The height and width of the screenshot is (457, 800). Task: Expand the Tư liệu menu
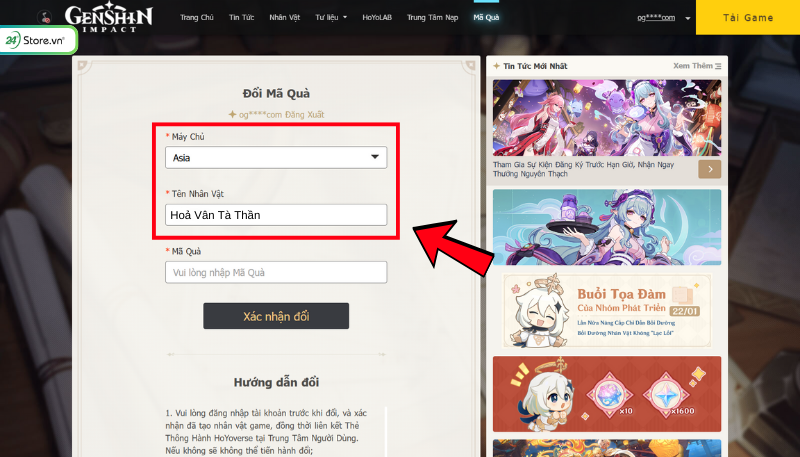pos(331,17)
